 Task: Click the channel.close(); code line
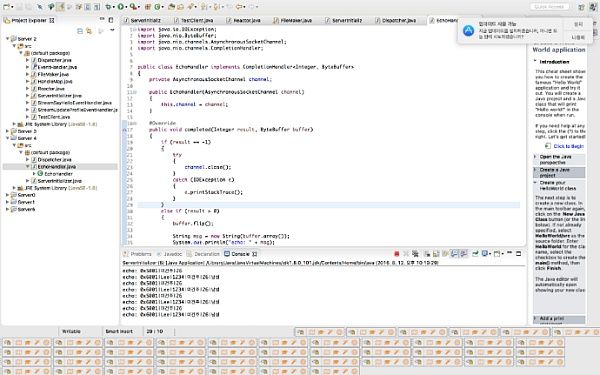pyautogui.click(x=208, y=167)
